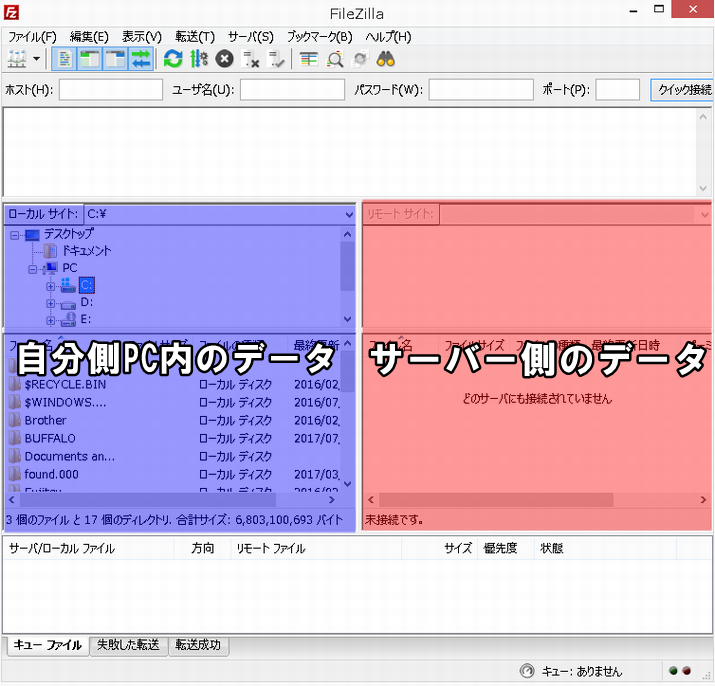Screen dimensions: 715x686
Task: Select the $WINDOWS.... folder row
Action: (x=173, y=402)
